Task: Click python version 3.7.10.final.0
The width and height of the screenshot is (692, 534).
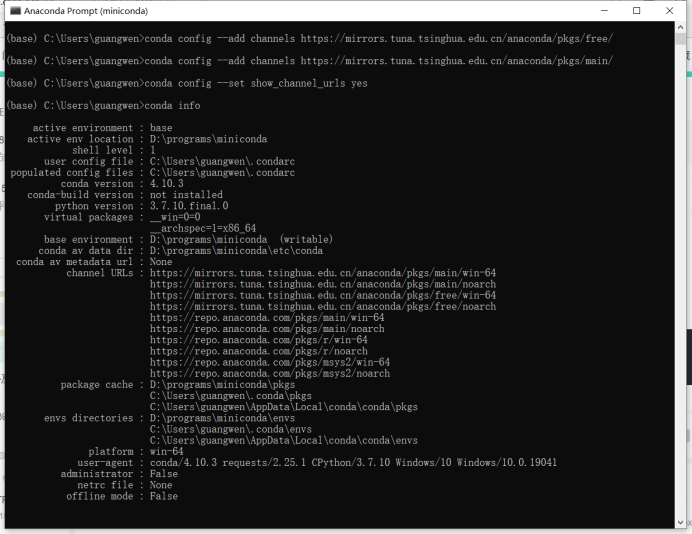Action: pyautogui.click(x=189, y=206)
